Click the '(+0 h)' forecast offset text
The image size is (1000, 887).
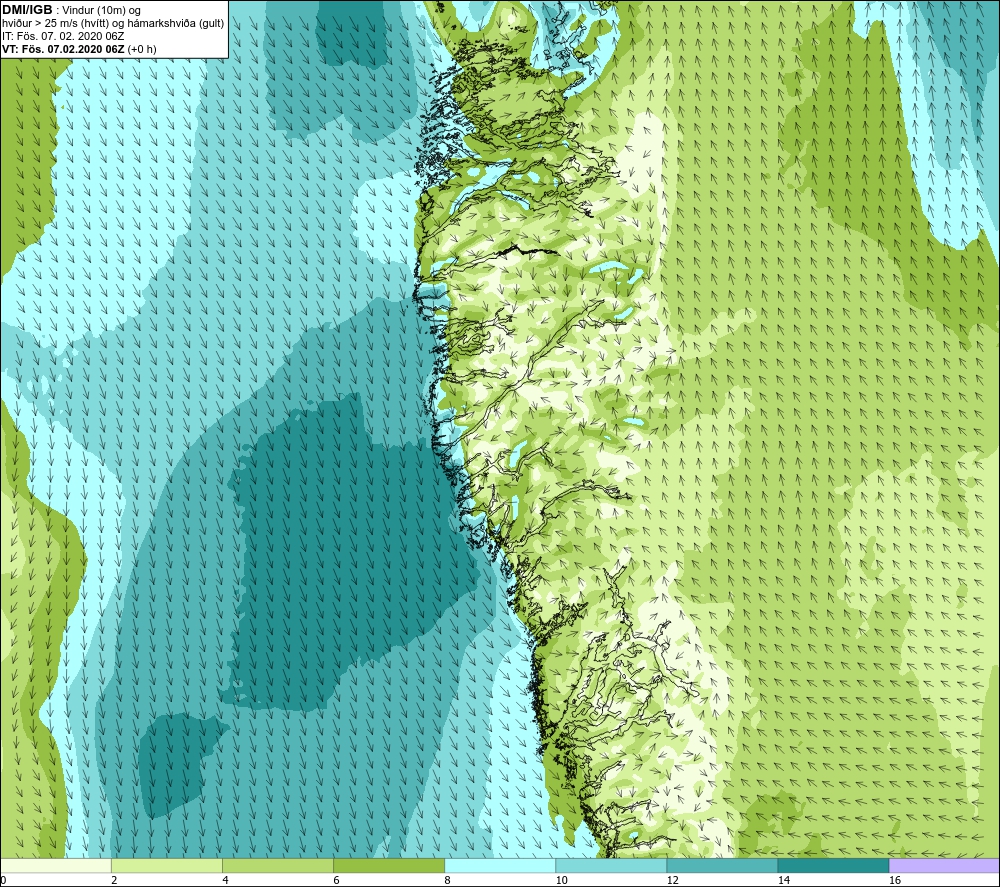click(142, 49)
